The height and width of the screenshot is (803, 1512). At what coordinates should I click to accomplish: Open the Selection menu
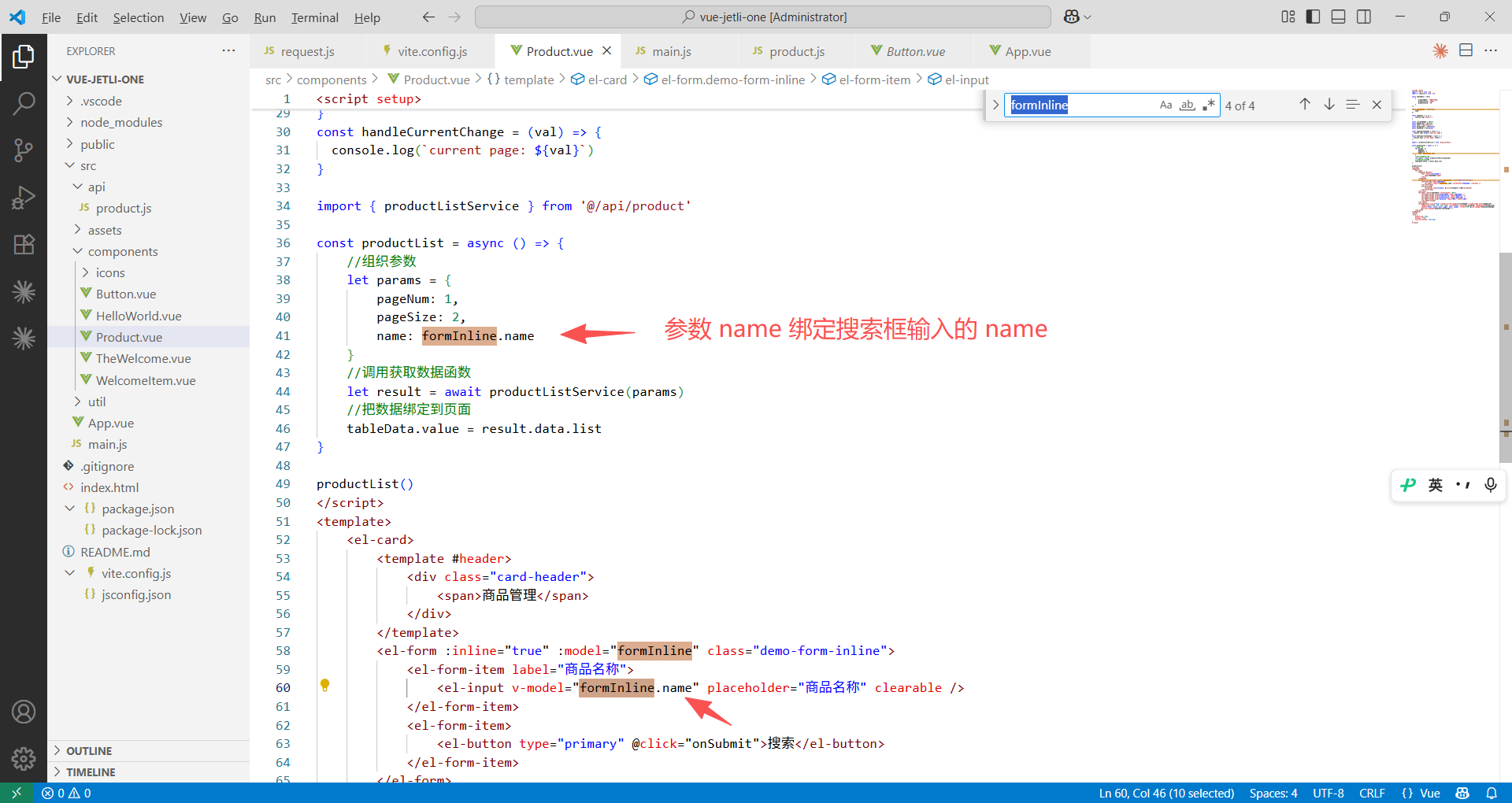click(x=139, y=17)
